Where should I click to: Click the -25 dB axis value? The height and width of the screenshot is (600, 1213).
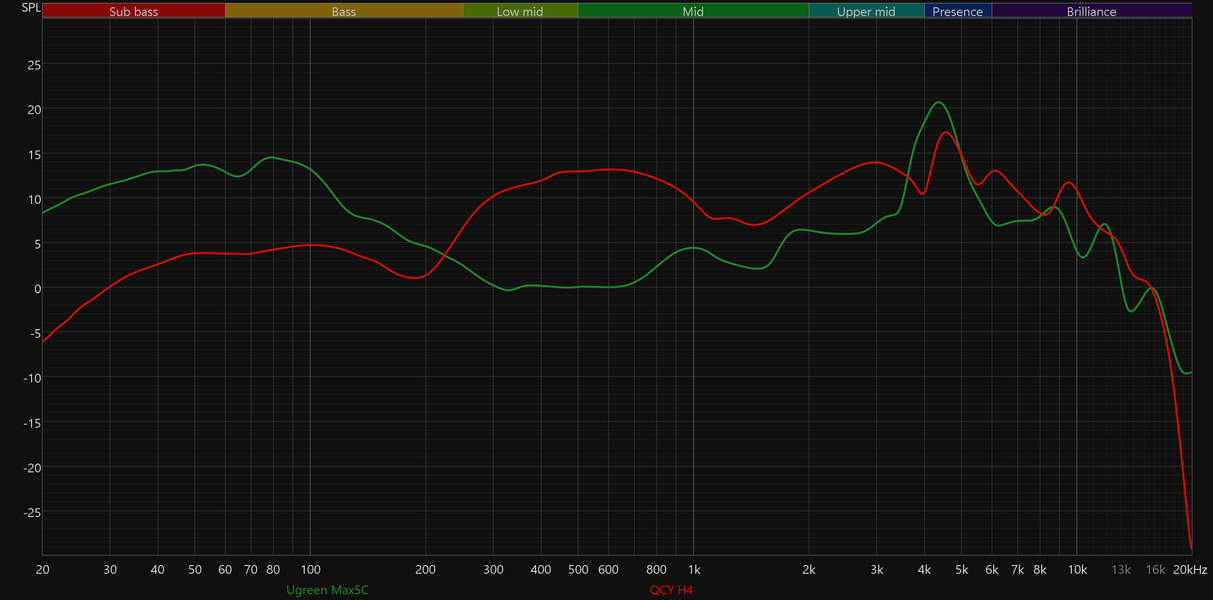click(x=31, y=513)
